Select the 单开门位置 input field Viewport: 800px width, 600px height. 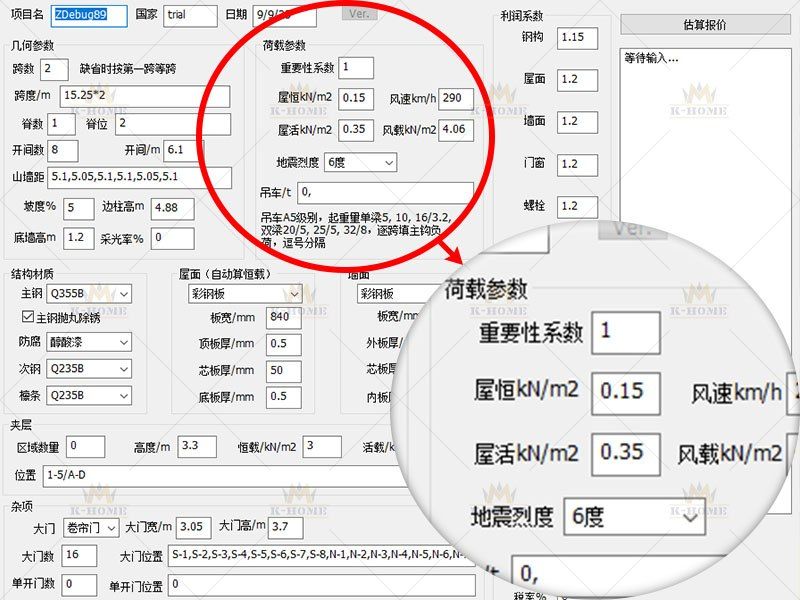(321, 584)
